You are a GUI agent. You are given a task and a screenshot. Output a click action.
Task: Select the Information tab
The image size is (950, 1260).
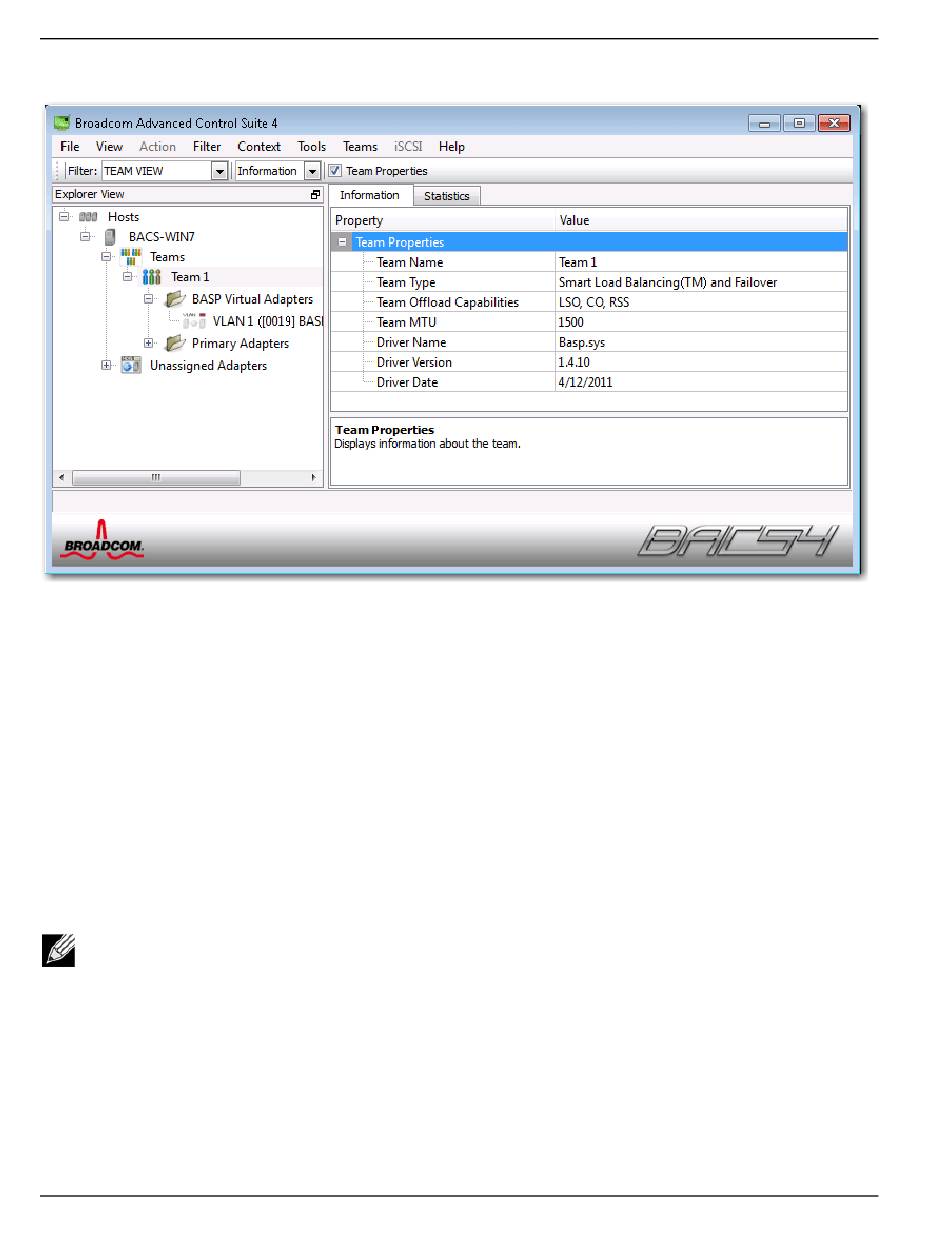tap(370, 195)
